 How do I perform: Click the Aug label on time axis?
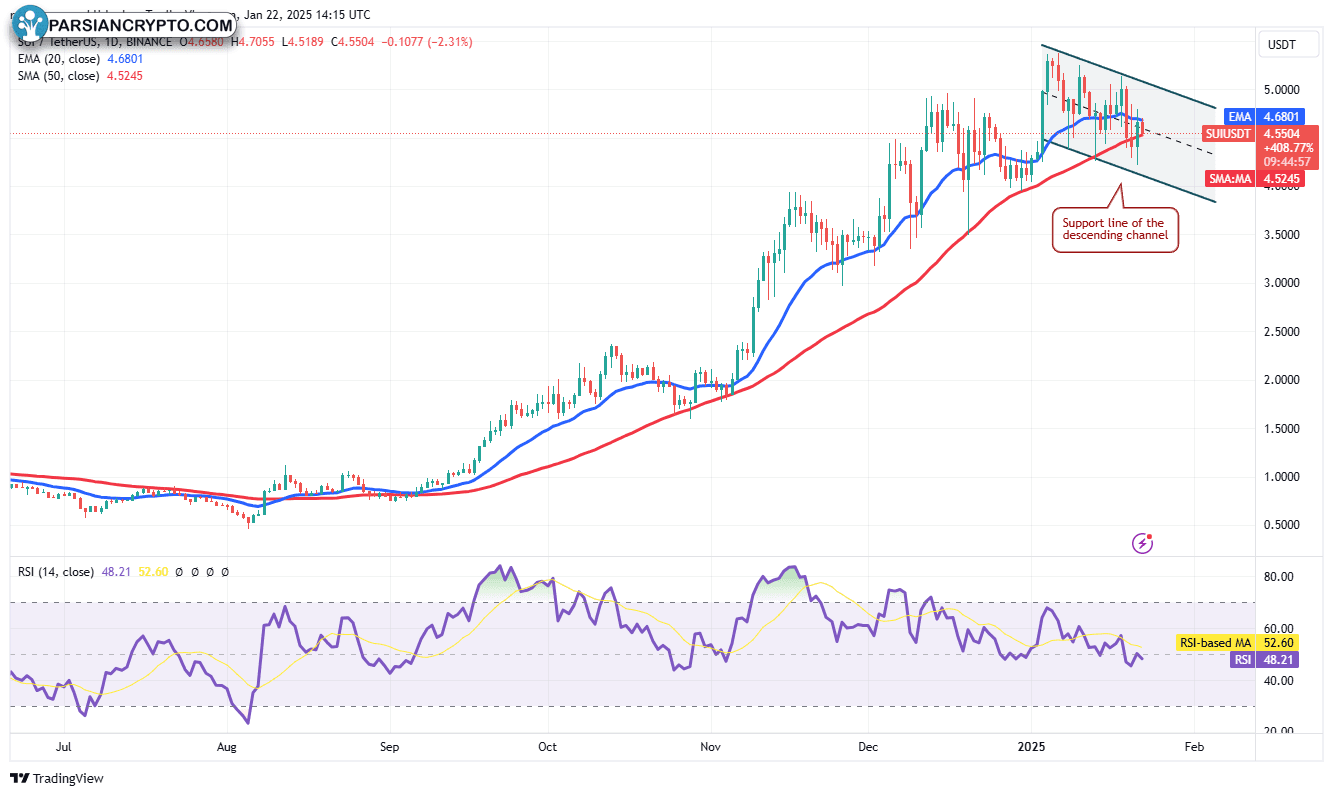tap(227, 746)
